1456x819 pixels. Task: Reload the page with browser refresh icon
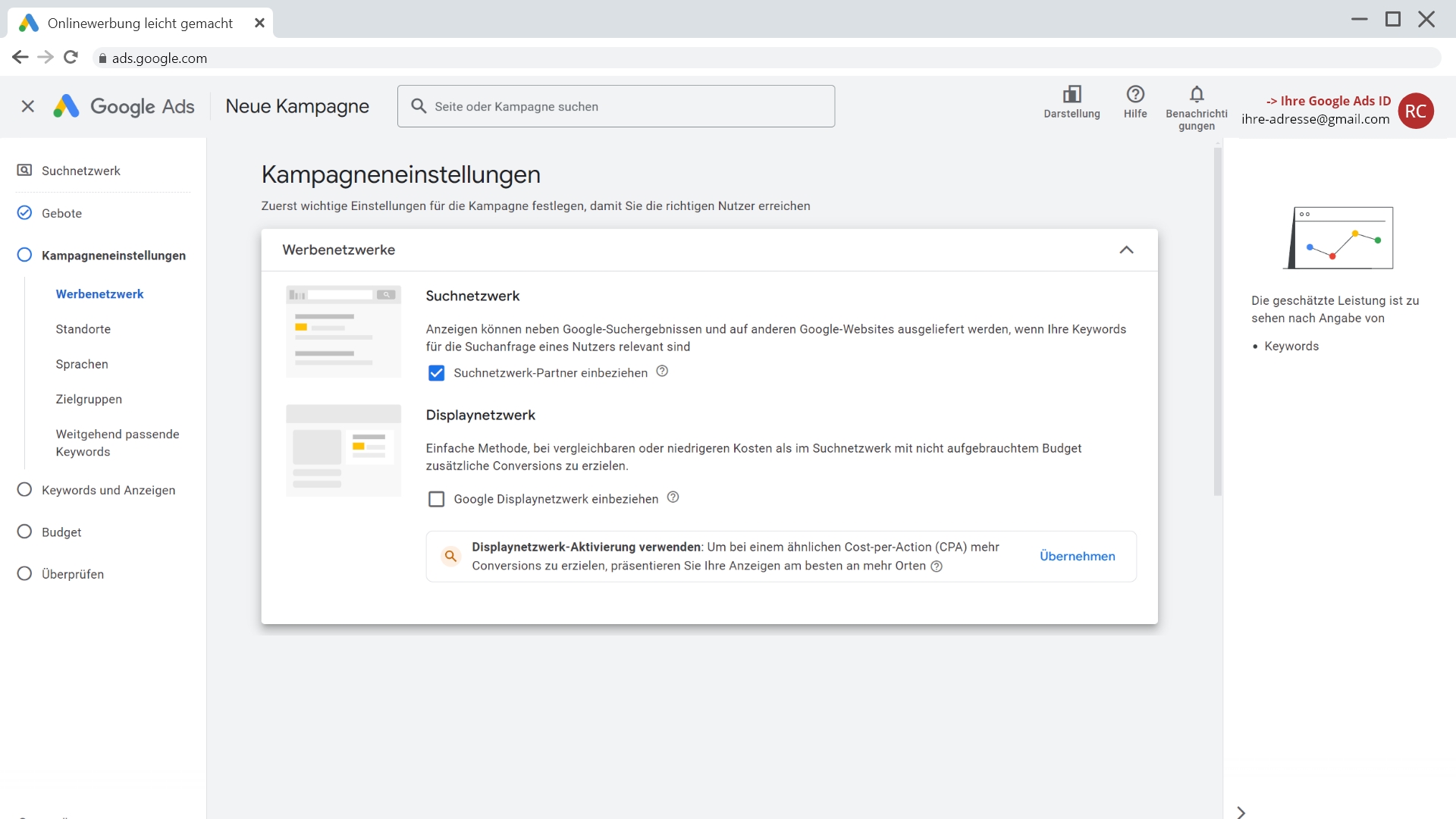pyautogui.click(x=71, y=58)
